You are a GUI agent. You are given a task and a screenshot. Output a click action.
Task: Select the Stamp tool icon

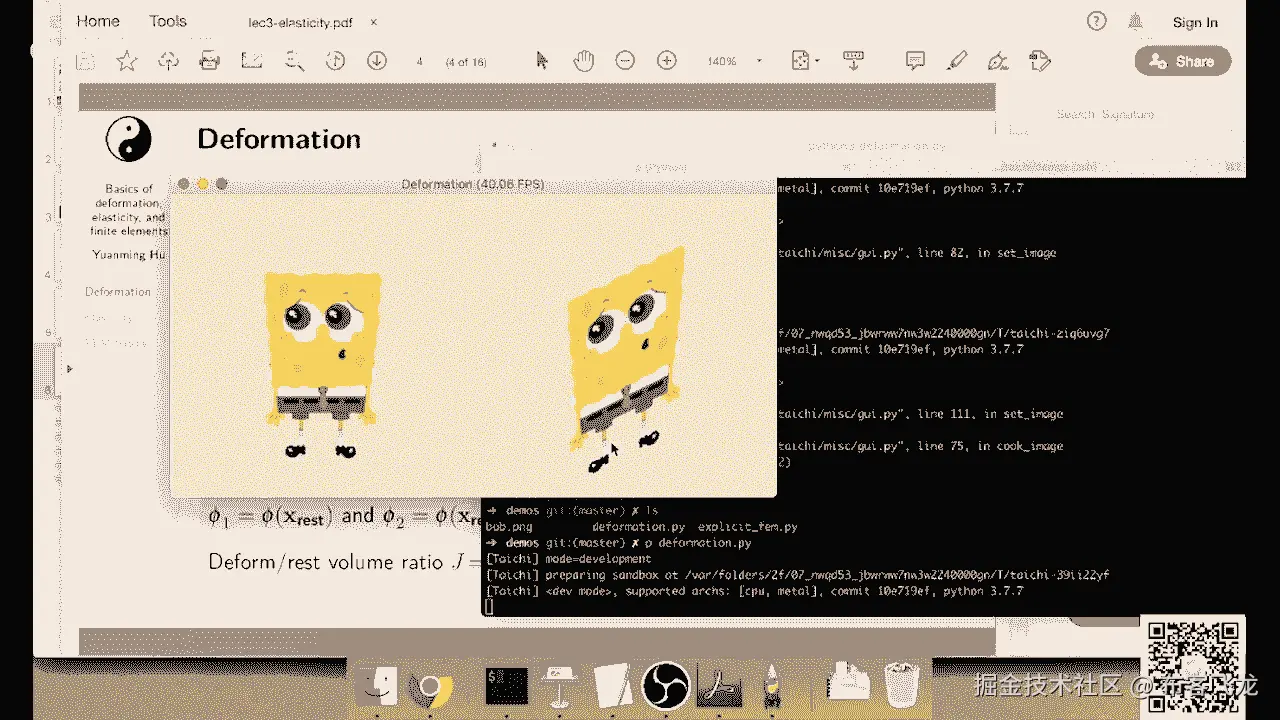click(1040, 61)
